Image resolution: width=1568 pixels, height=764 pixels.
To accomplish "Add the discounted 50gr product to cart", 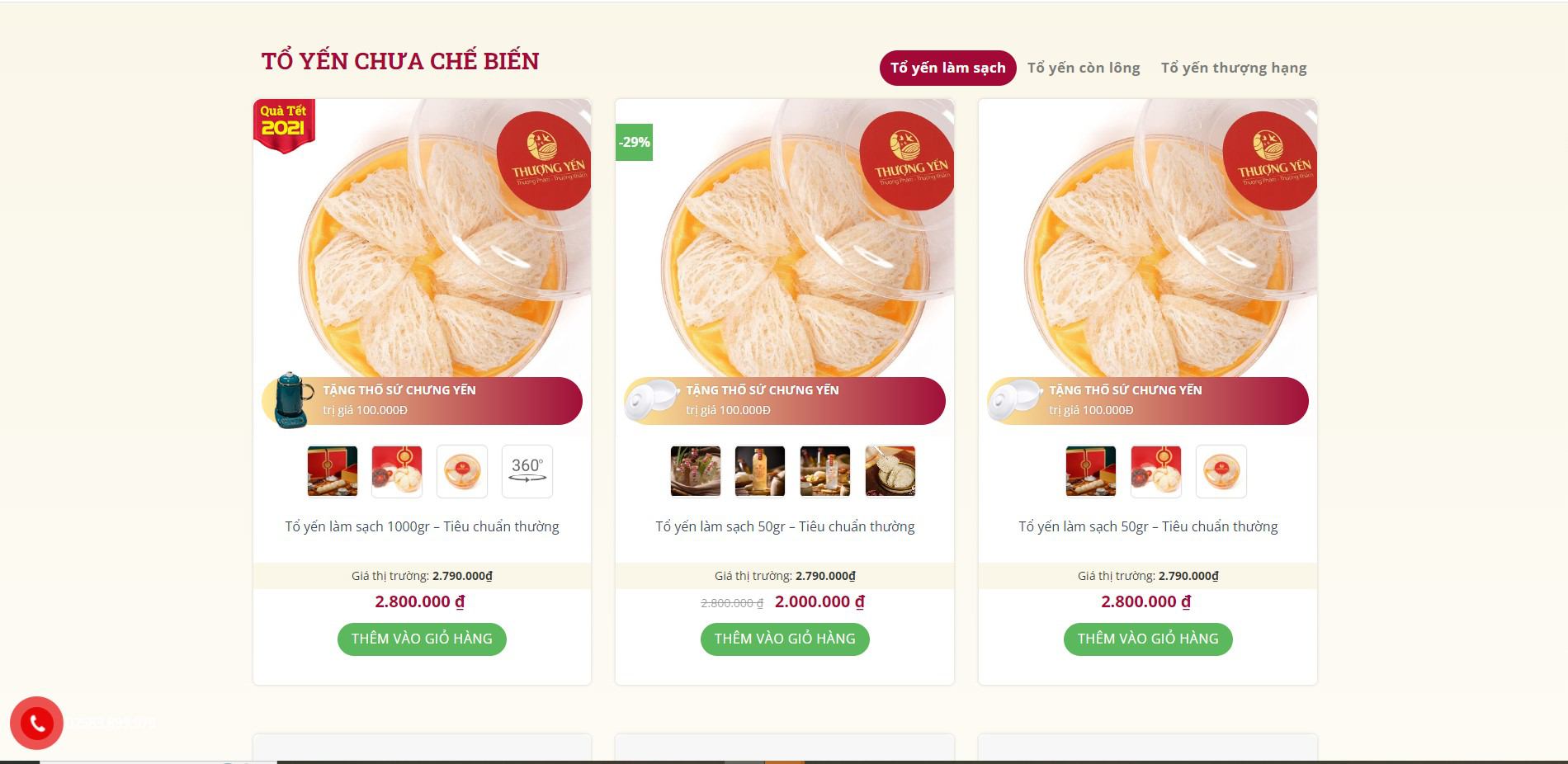I will point(785,639).
